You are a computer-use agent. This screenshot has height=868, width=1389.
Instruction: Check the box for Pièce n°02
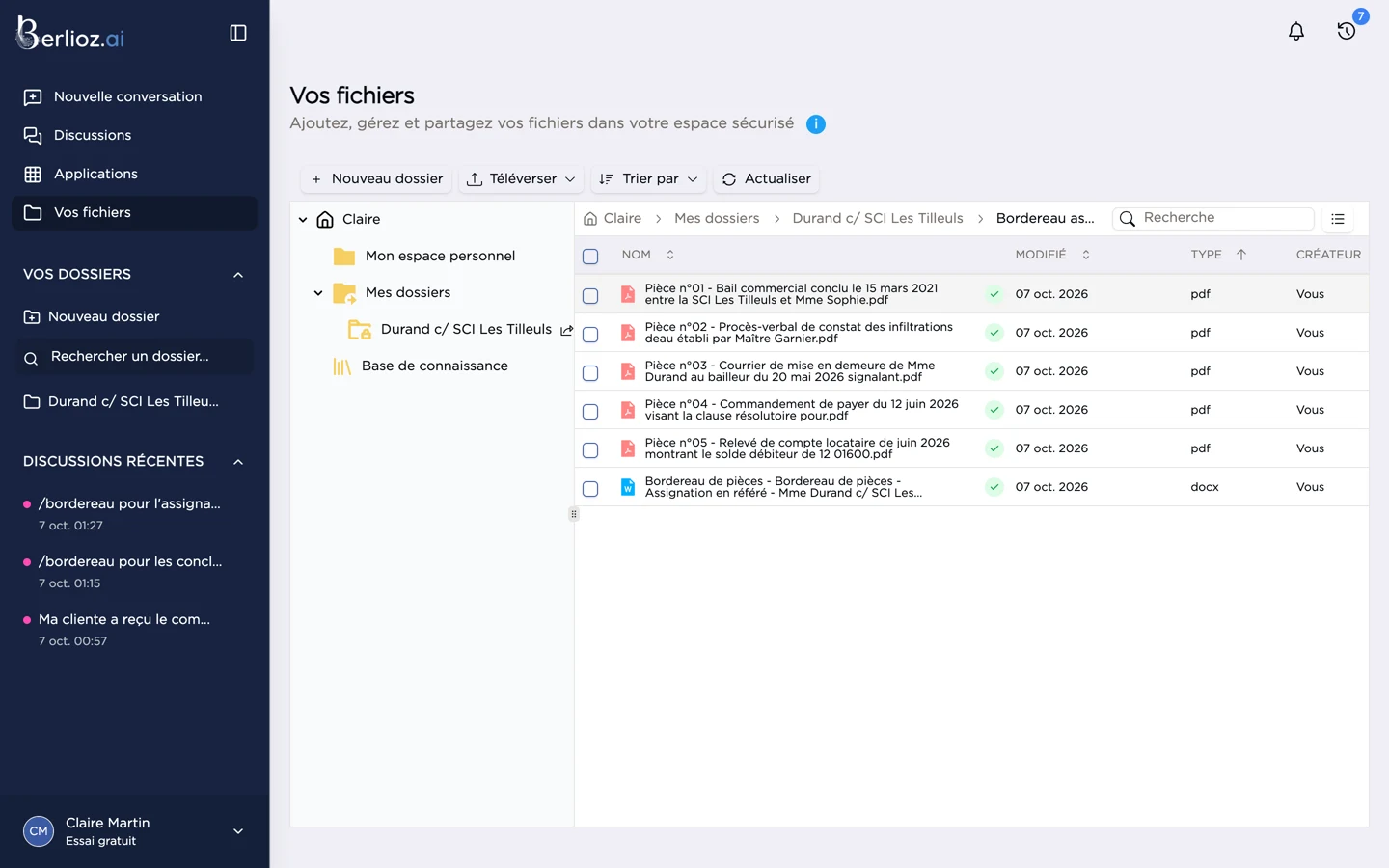click(x=590, y=335)
